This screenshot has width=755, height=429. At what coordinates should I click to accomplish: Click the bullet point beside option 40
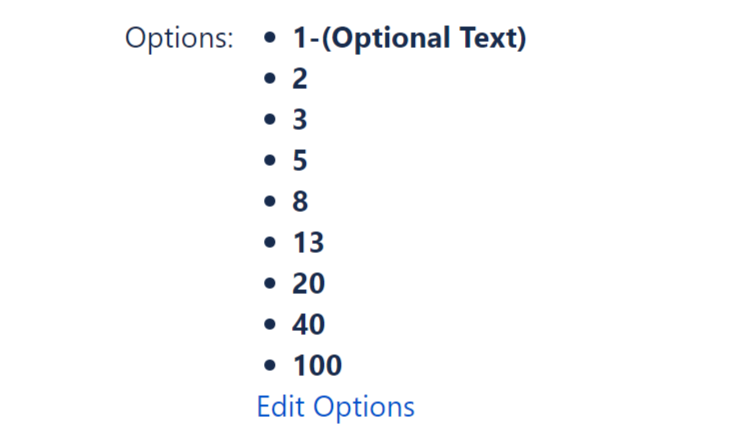(x=269, y=325)
